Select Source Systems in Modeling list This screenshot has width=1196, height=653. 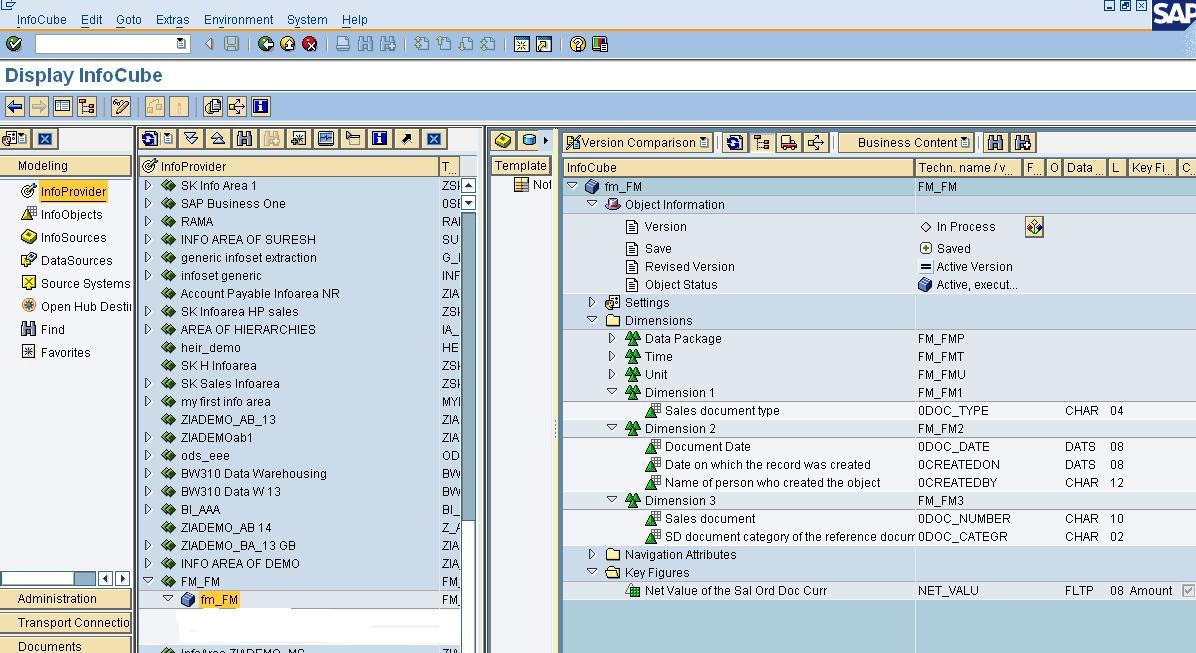click(x=85, y=283)
